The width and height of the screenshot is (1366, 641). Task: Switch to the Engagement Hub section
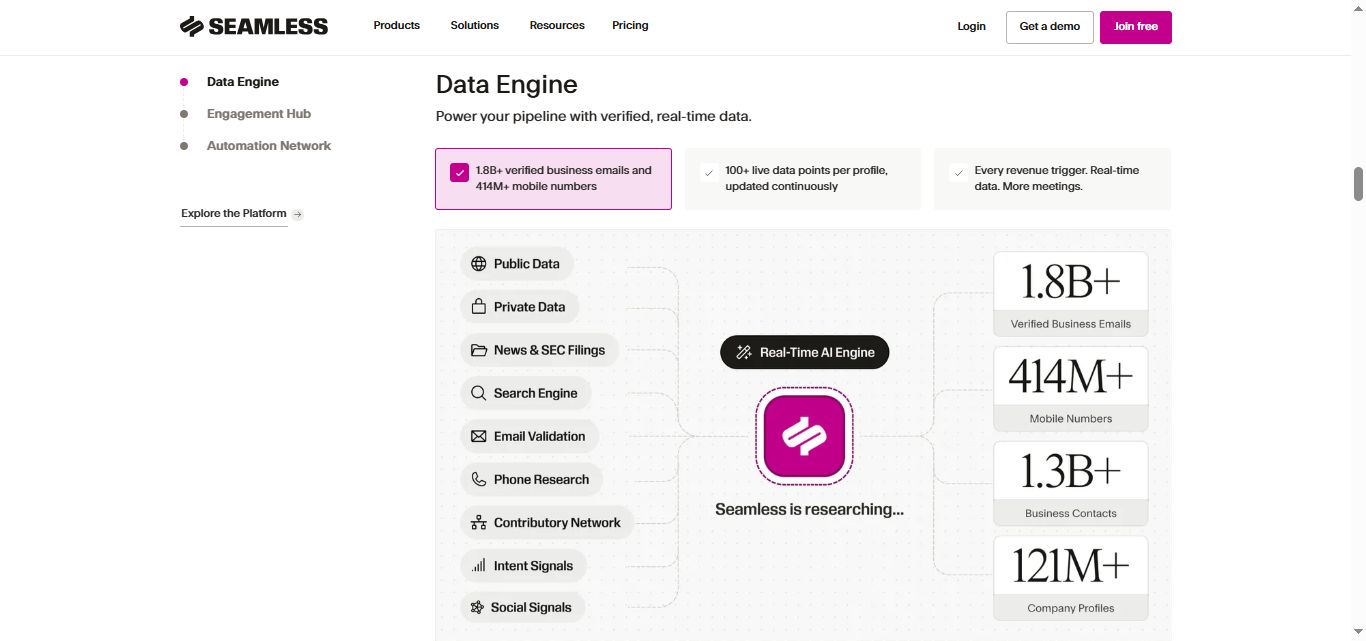[x=258, y=113]
